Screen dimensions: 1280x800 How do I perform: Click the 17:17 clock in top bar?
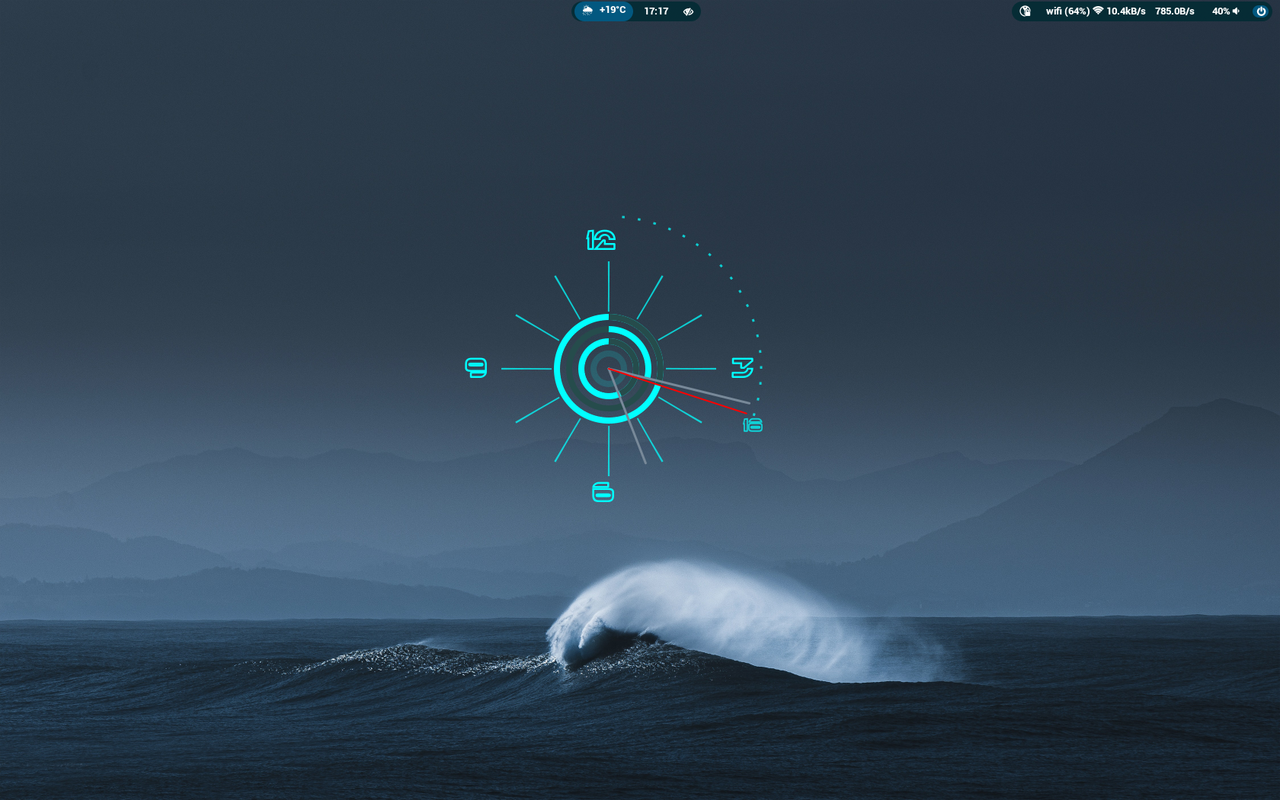[656, 11]
